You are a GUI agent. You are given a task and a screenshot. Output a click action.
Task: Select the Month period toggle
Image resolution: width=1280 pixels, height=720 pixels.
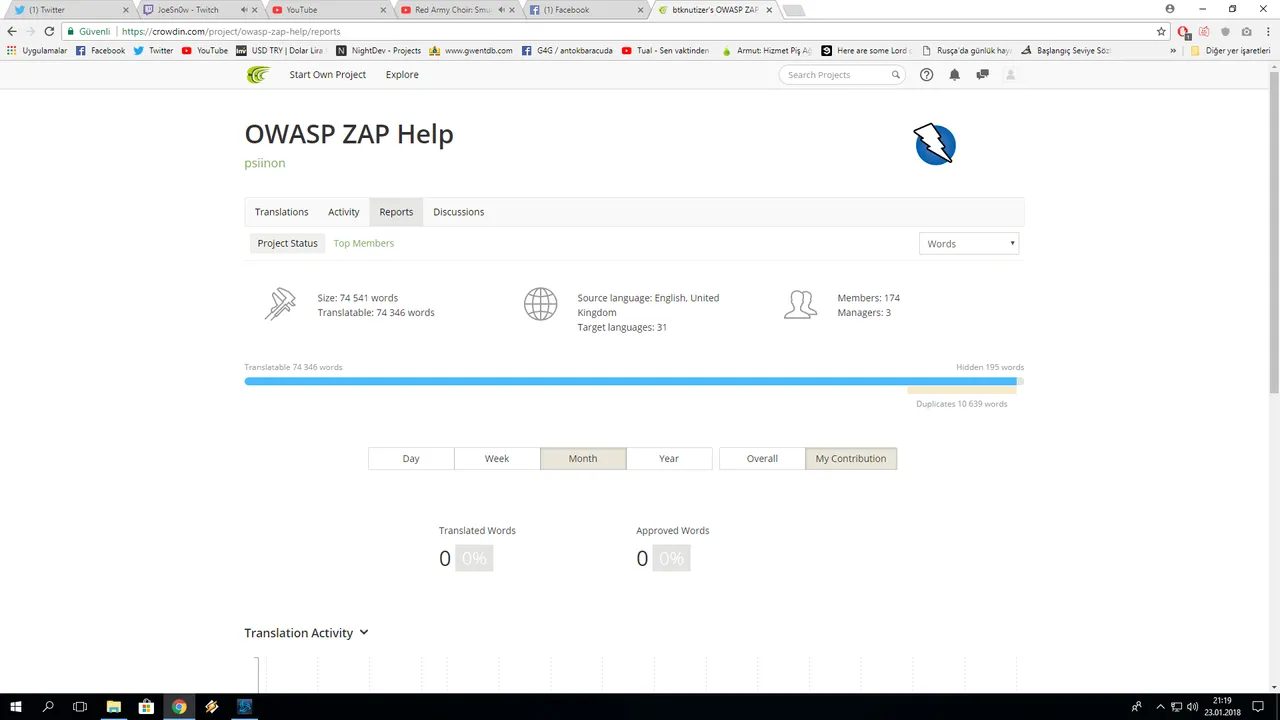583,458
